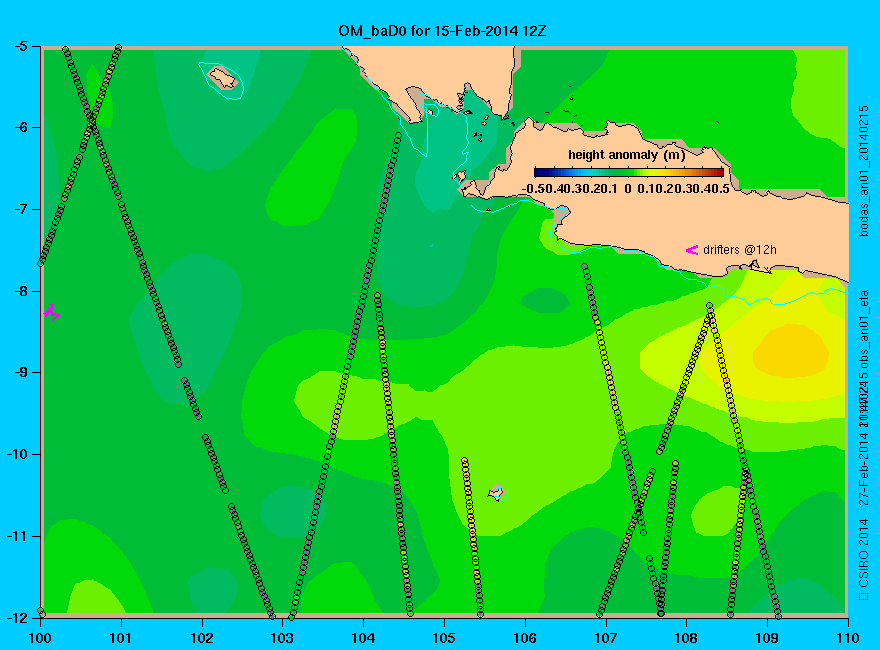Click the magenta drifter arrow in the legend
The image size is (880, 650).
pyautogui.click(x=692, y=250)
